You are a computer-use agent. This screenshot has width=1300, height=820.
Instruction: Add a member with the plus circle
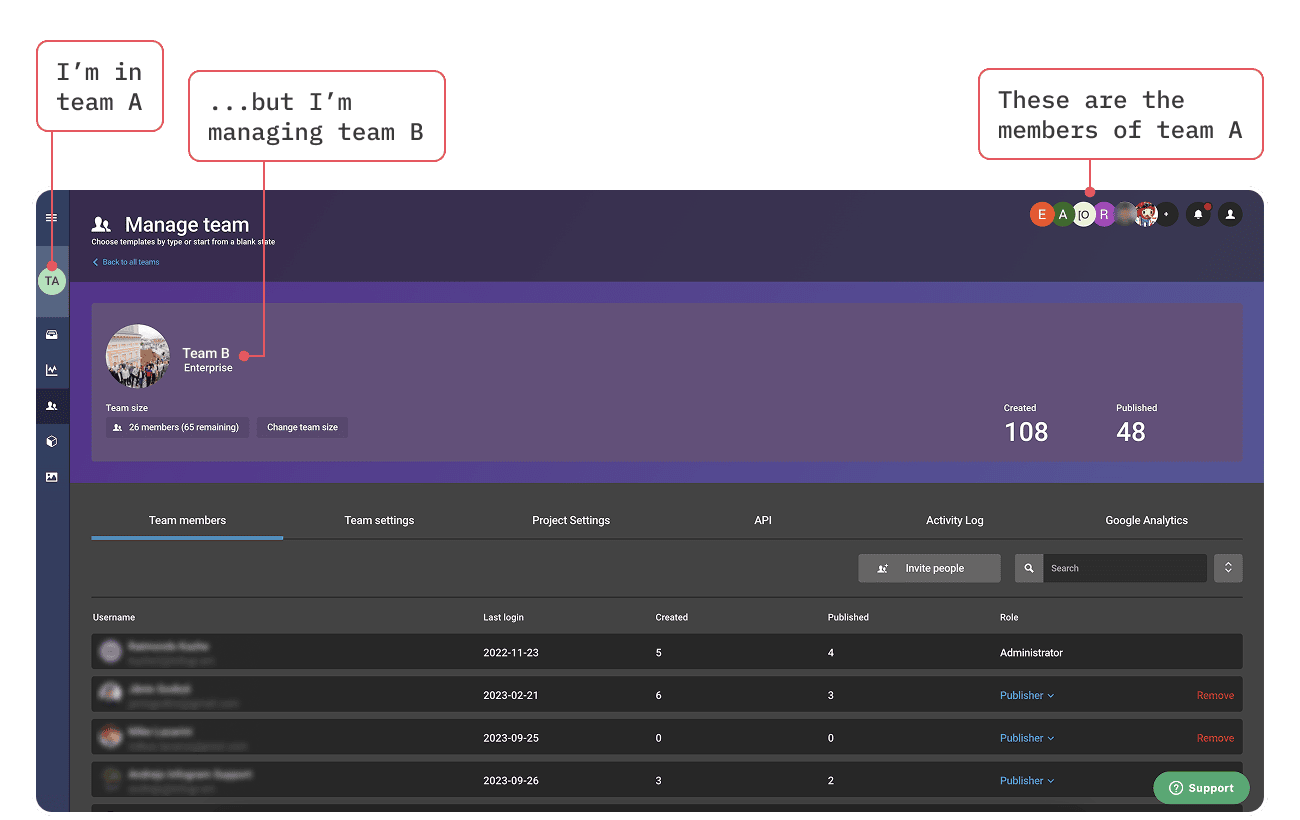coord(1166,214)
